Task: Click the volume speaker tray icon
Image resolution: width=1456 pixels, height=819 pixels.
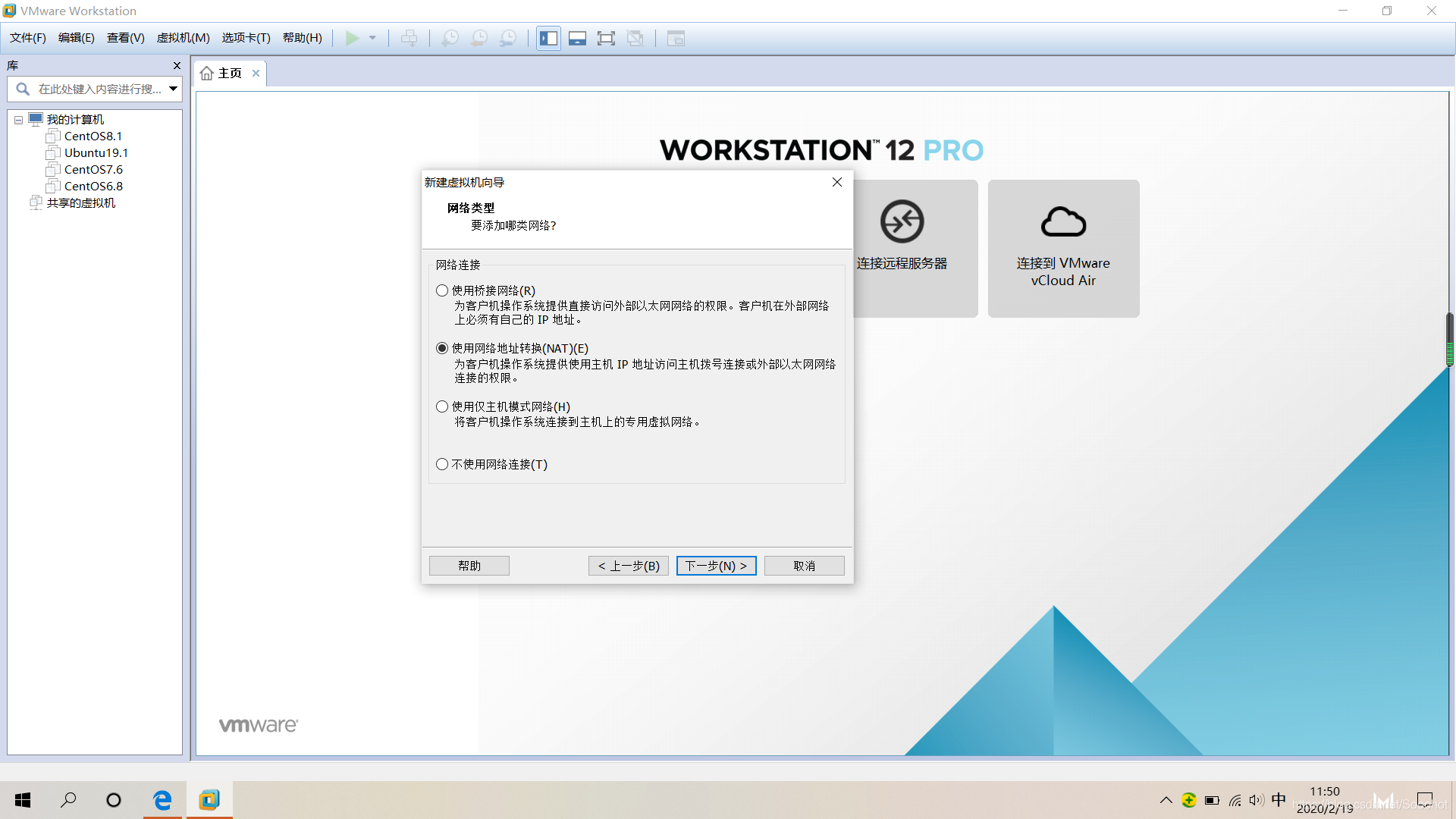Action: (x=1257, y=800)
